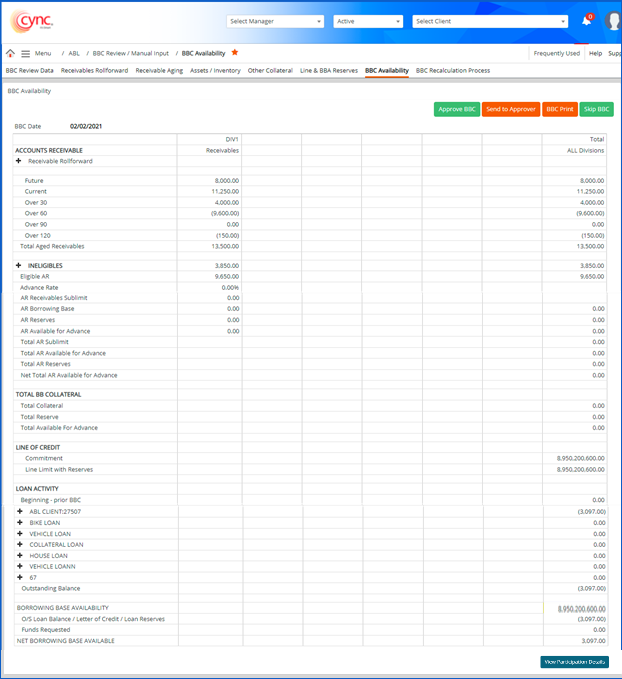This screenshot has height=679, width=622.
Task: Open the notifications bell
Action: [x=587, y=21]
